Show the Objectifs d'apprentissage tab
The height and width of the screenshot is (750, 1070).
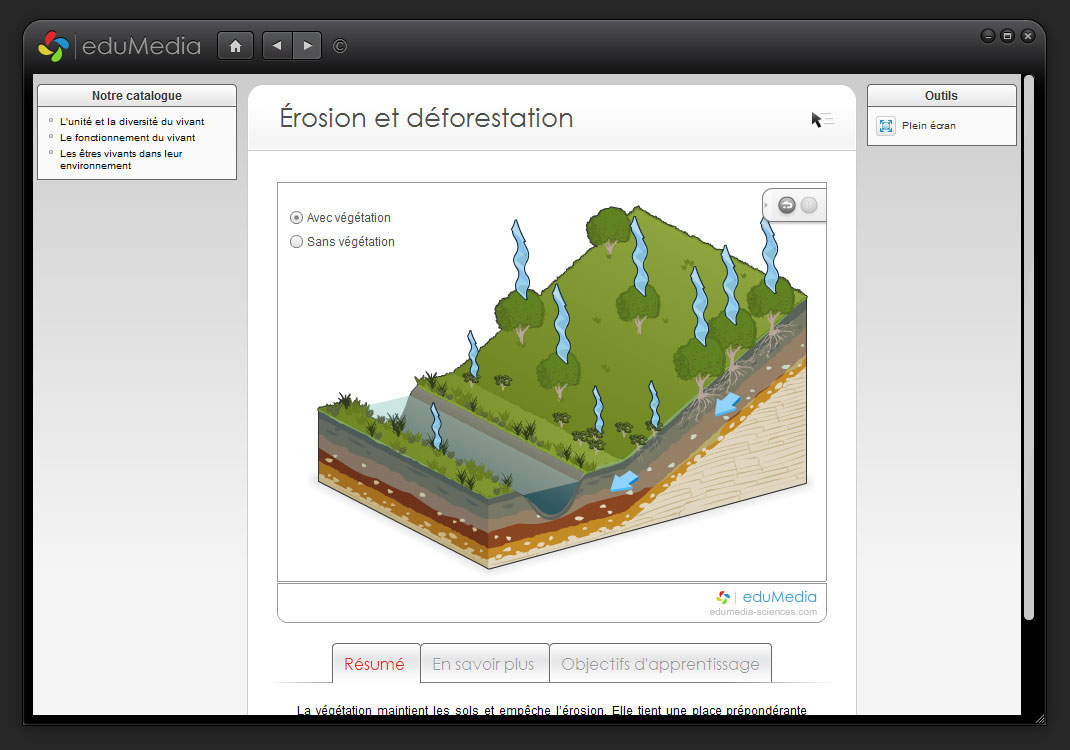660,664
